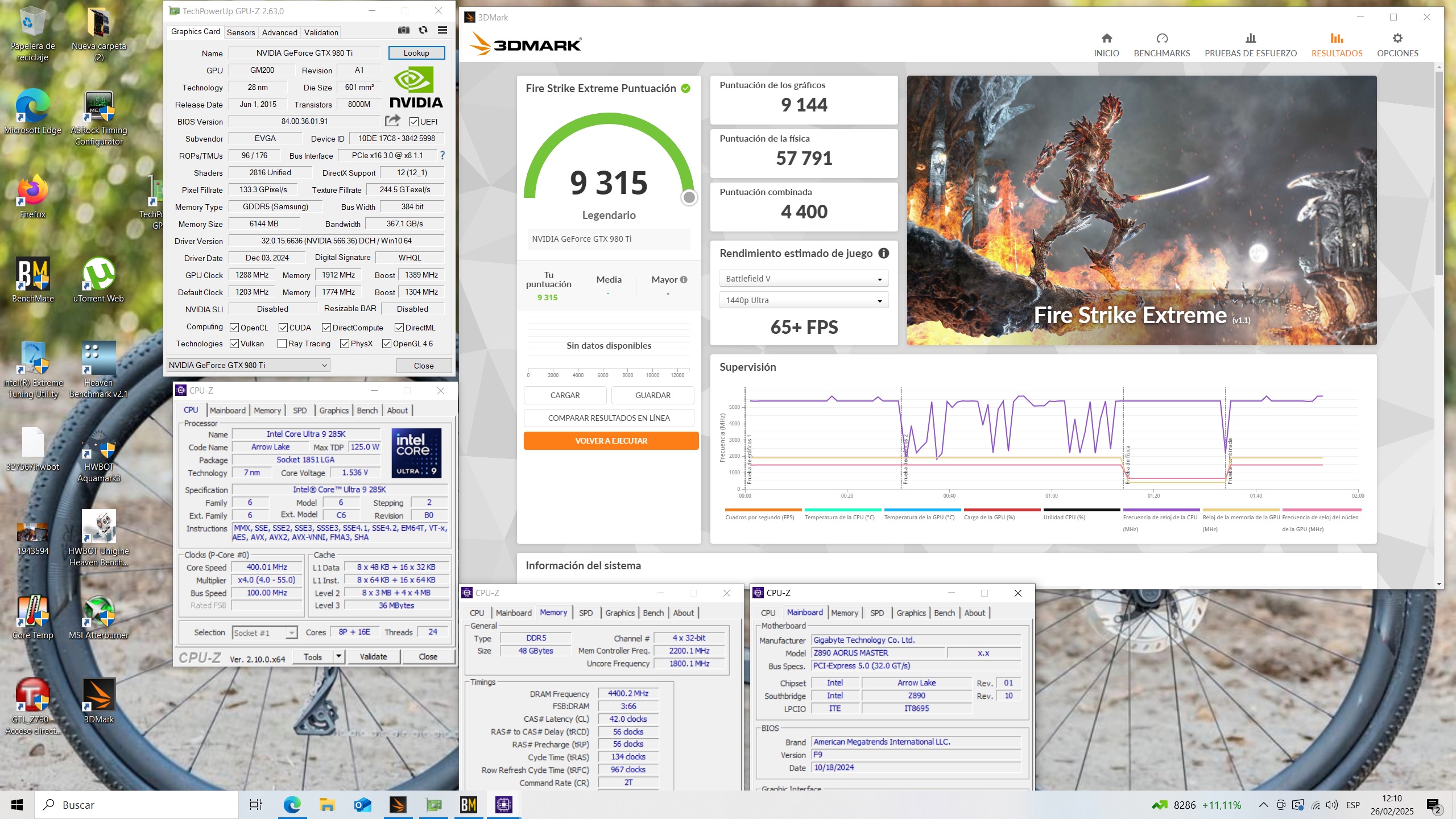The height and width of the screenshot is (819, 1456).
Task: Toggle CUDA checkbox
Action: [283, 328]
